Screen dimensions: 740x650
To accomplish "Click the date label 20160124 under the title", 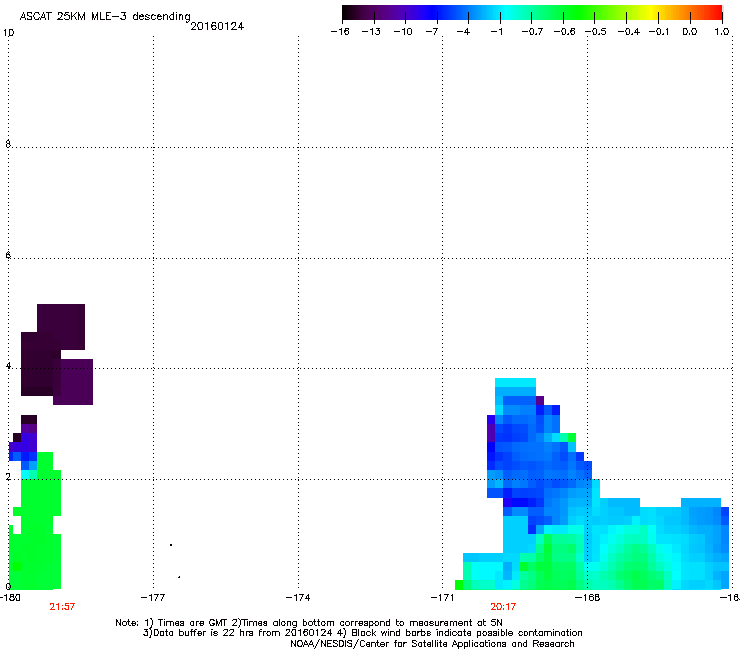I will coord(217,26).
